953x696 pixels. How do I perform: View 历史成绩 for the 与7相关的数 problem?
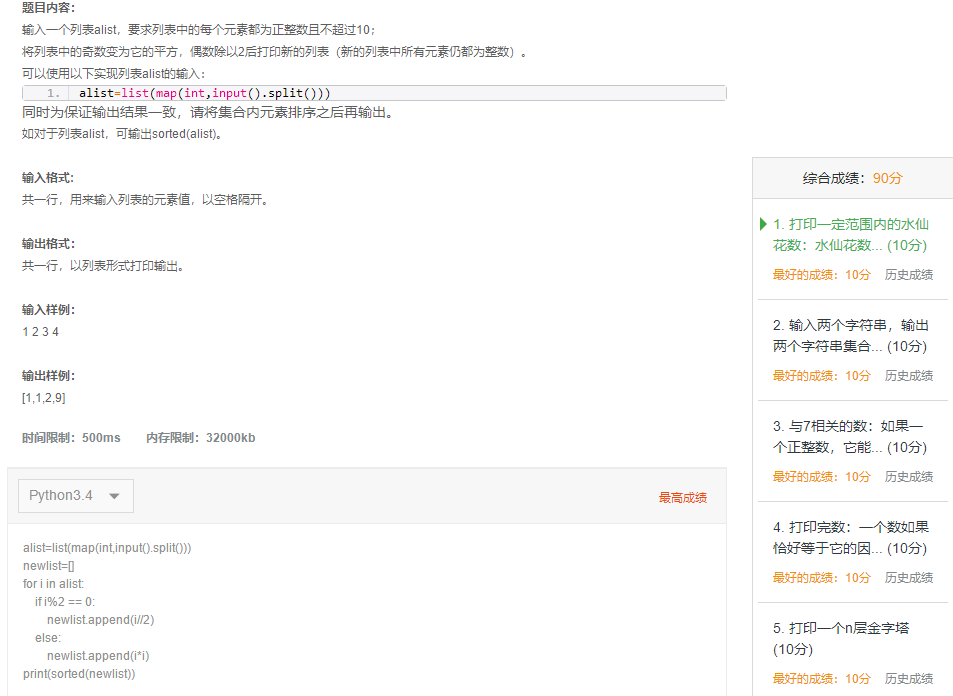click(x=908, y=476)
